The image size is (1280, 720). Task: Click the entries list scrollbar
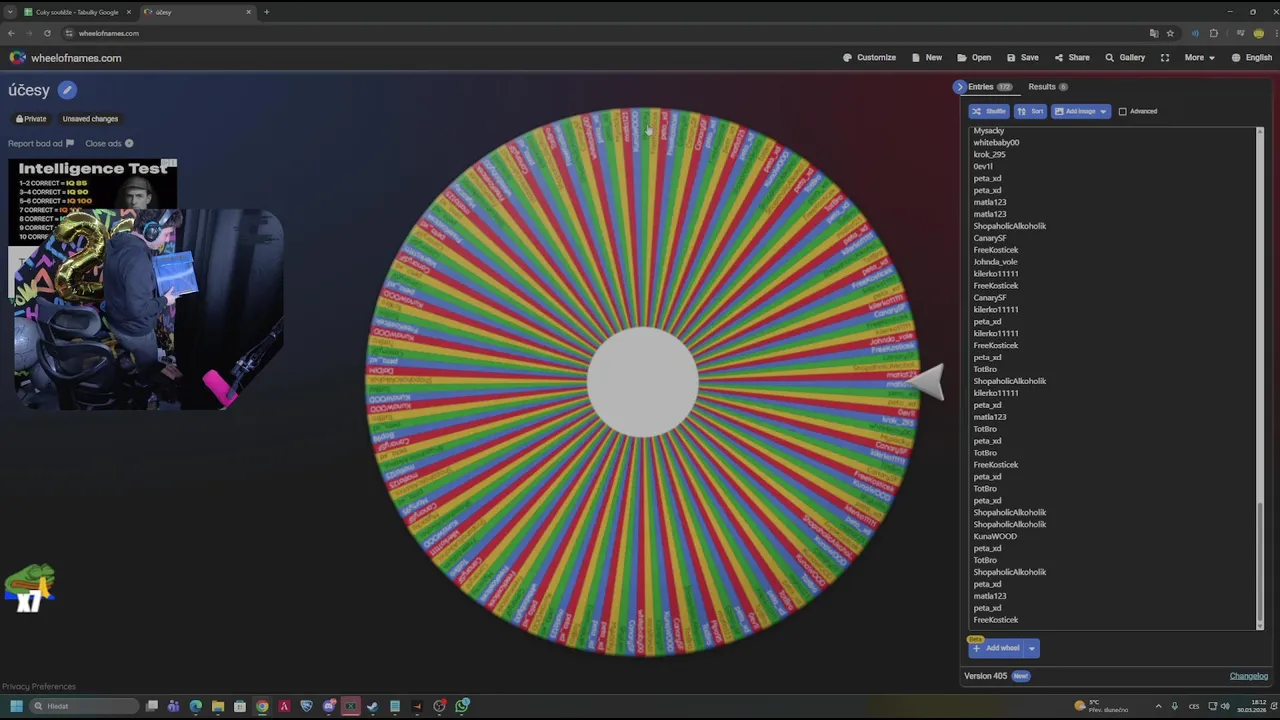1260,560
